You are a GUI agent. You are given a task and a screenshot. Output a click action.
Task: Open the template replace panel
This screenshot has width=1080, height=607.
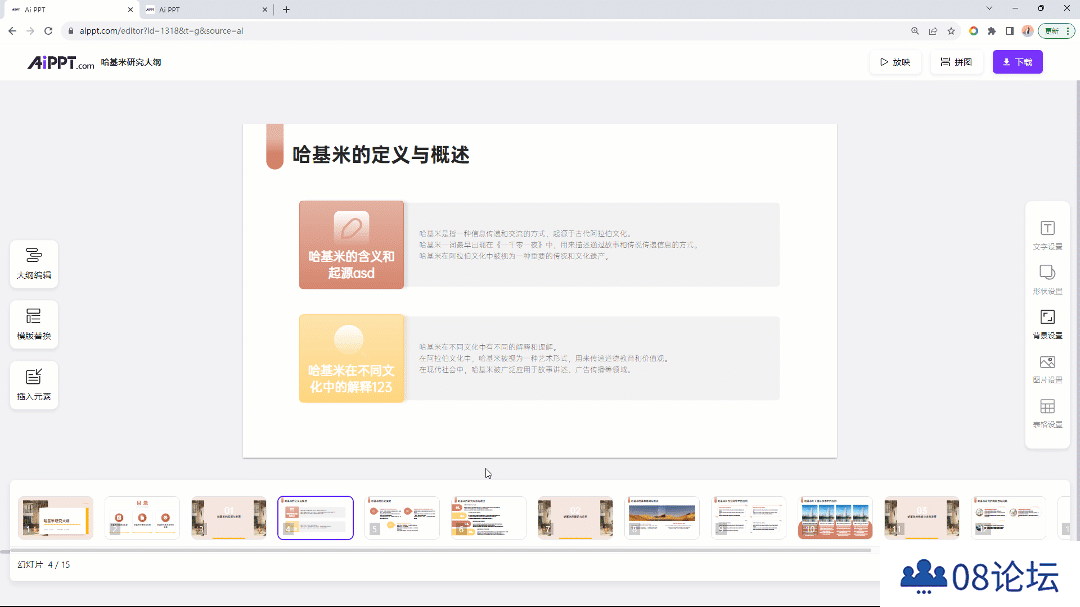pos(34,324)
